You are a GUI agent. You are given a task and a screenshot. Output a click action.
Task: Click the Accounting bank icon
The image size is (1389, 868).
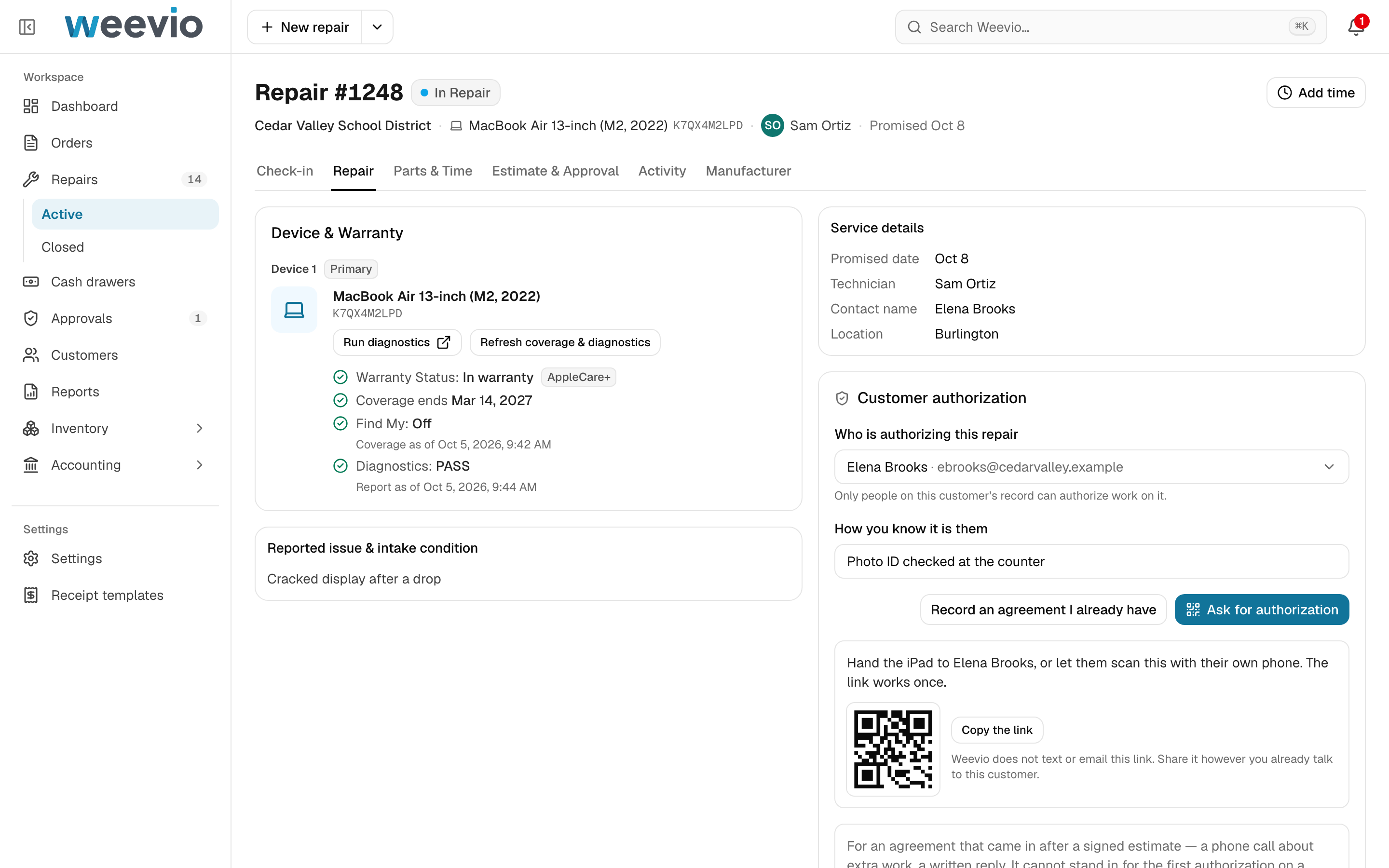(x=31, y=465)
